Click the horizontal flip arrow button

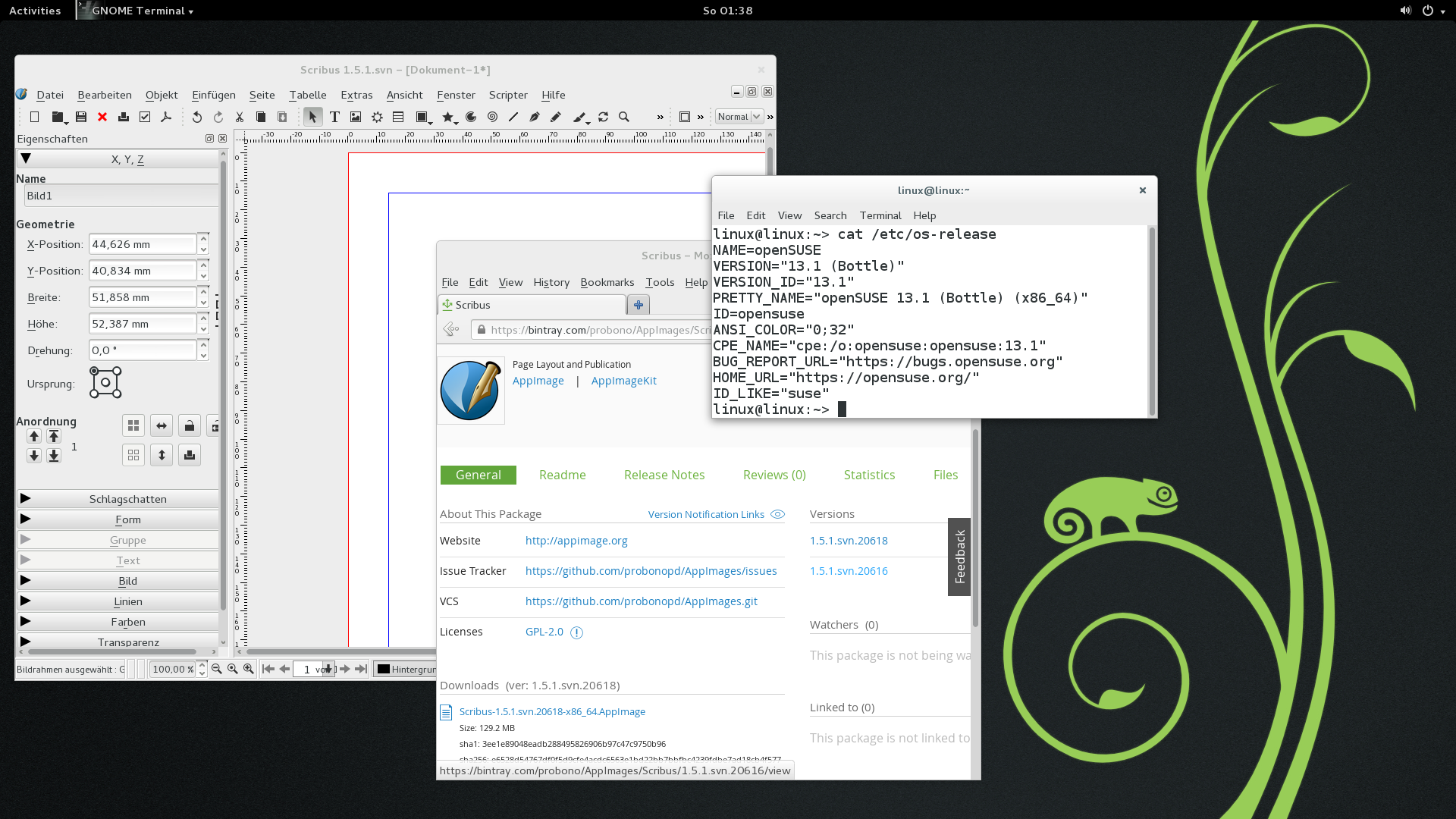click(162, 426)
